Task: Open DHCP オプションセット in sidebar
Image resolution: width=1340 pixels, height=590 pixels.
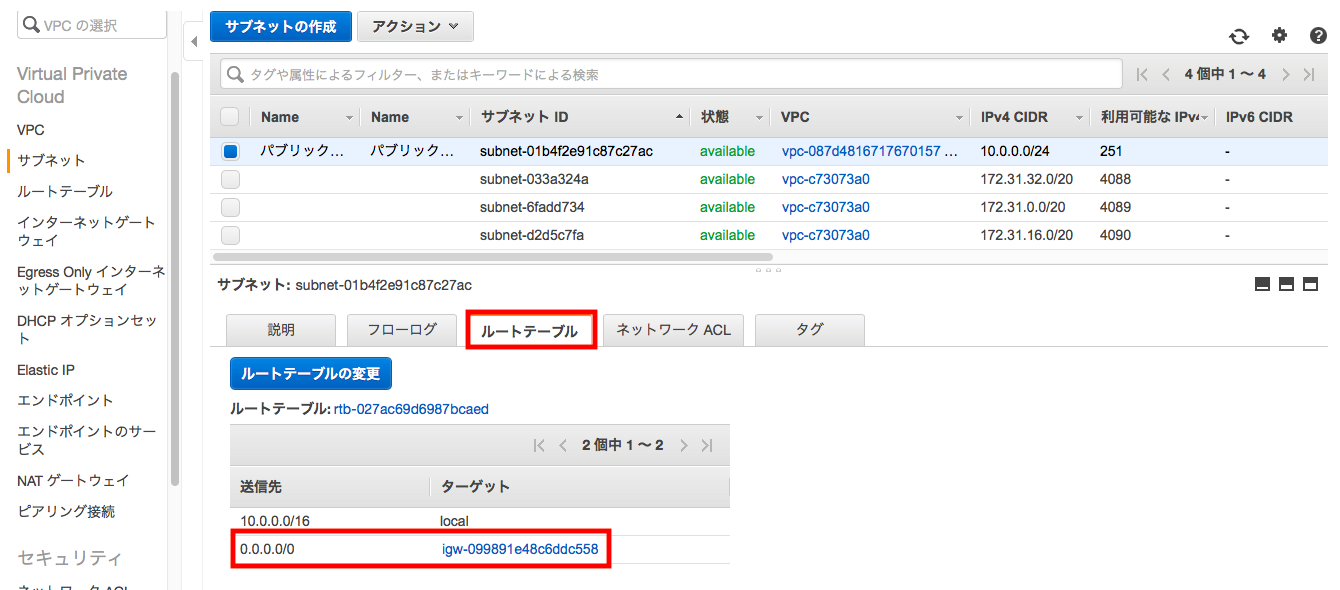Action: [x=87, y=329]
